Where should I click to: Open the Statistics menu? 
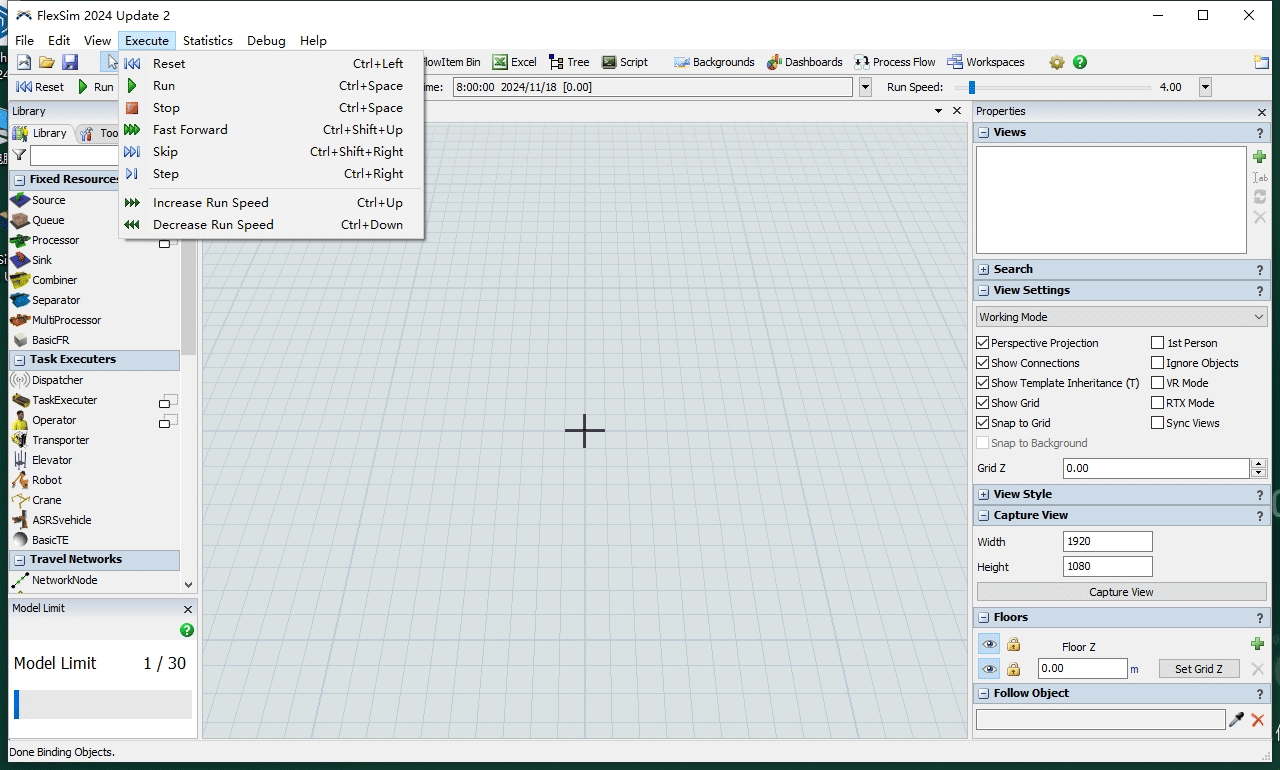click(208, 41)
